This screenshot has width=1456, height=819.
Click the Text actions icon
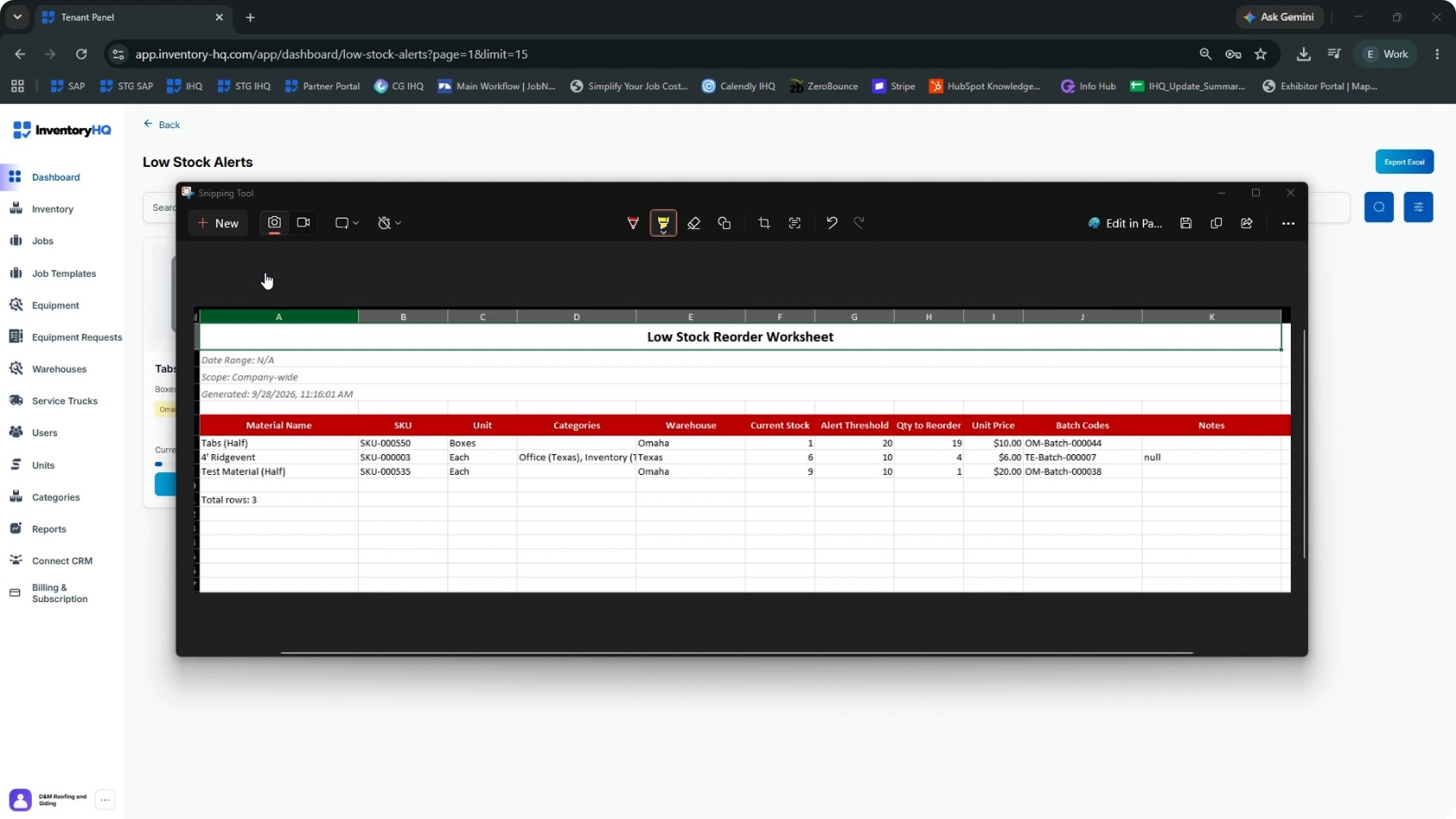click(795, 223)
